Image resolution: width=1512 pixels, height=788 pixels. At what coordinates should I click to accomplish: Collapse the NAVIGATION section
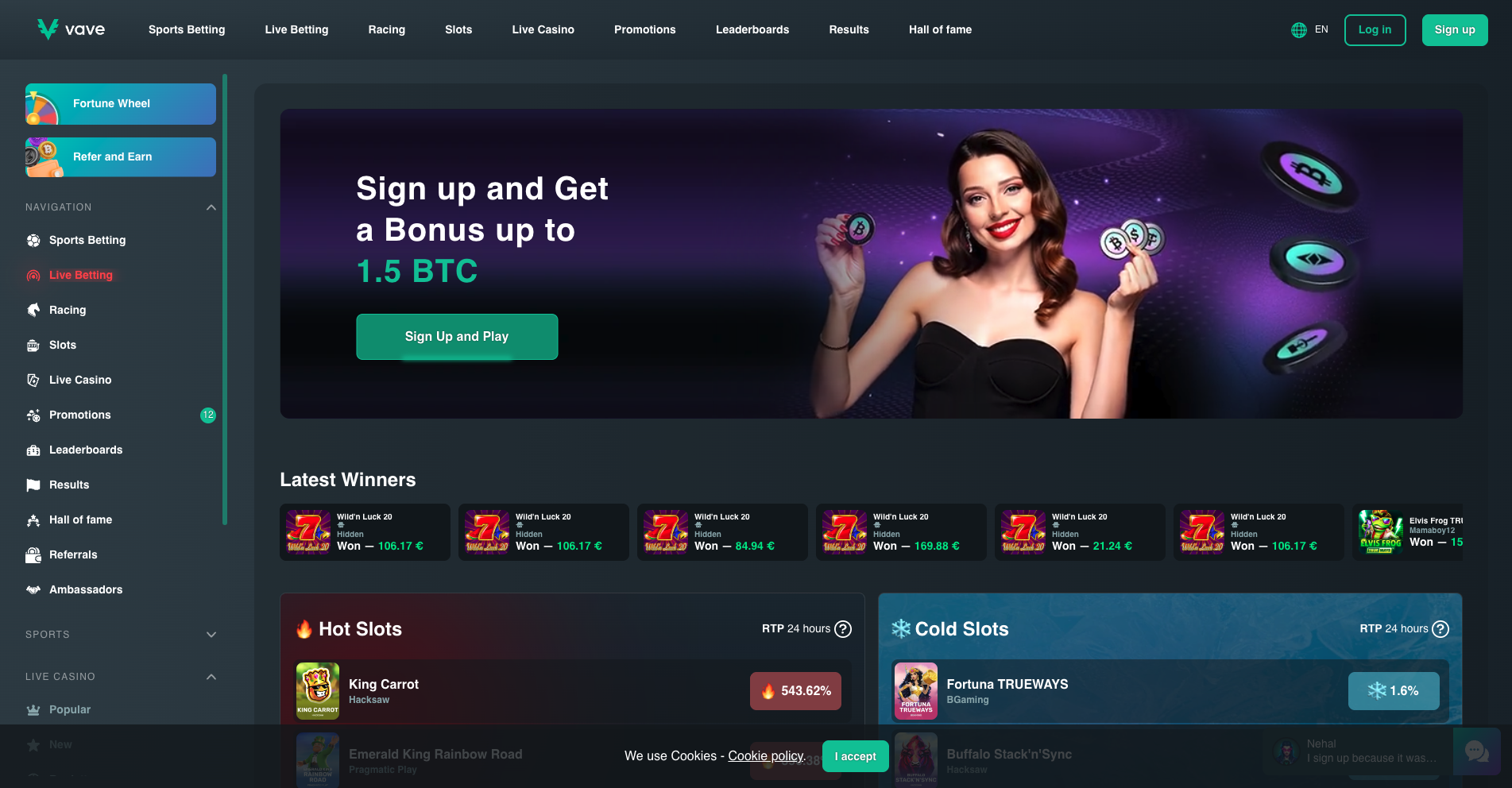(211, 207)
